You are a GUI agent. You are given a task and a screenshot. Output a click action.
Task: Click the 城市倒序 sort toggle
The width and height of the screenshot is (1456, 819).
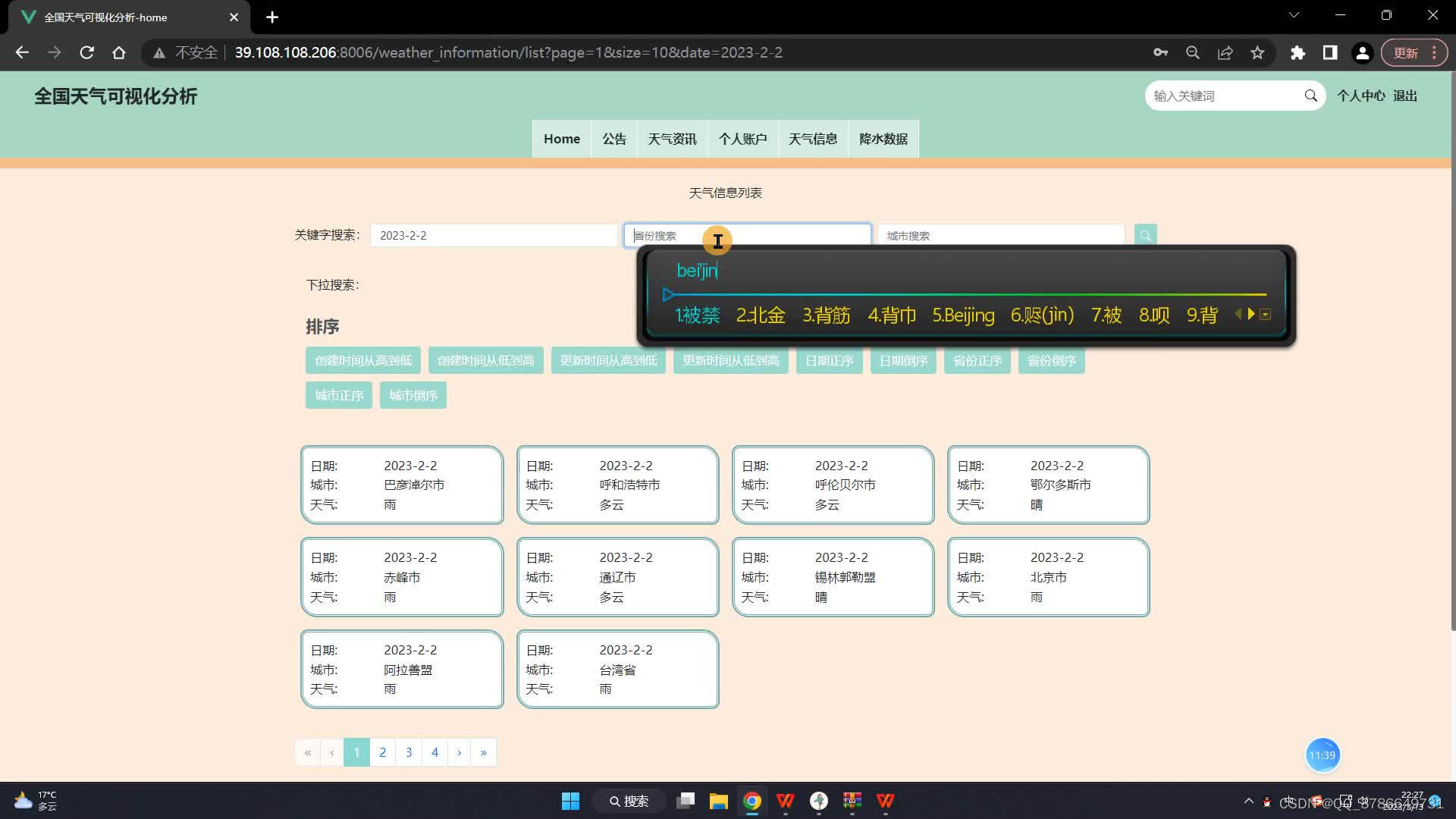[413, 394]
